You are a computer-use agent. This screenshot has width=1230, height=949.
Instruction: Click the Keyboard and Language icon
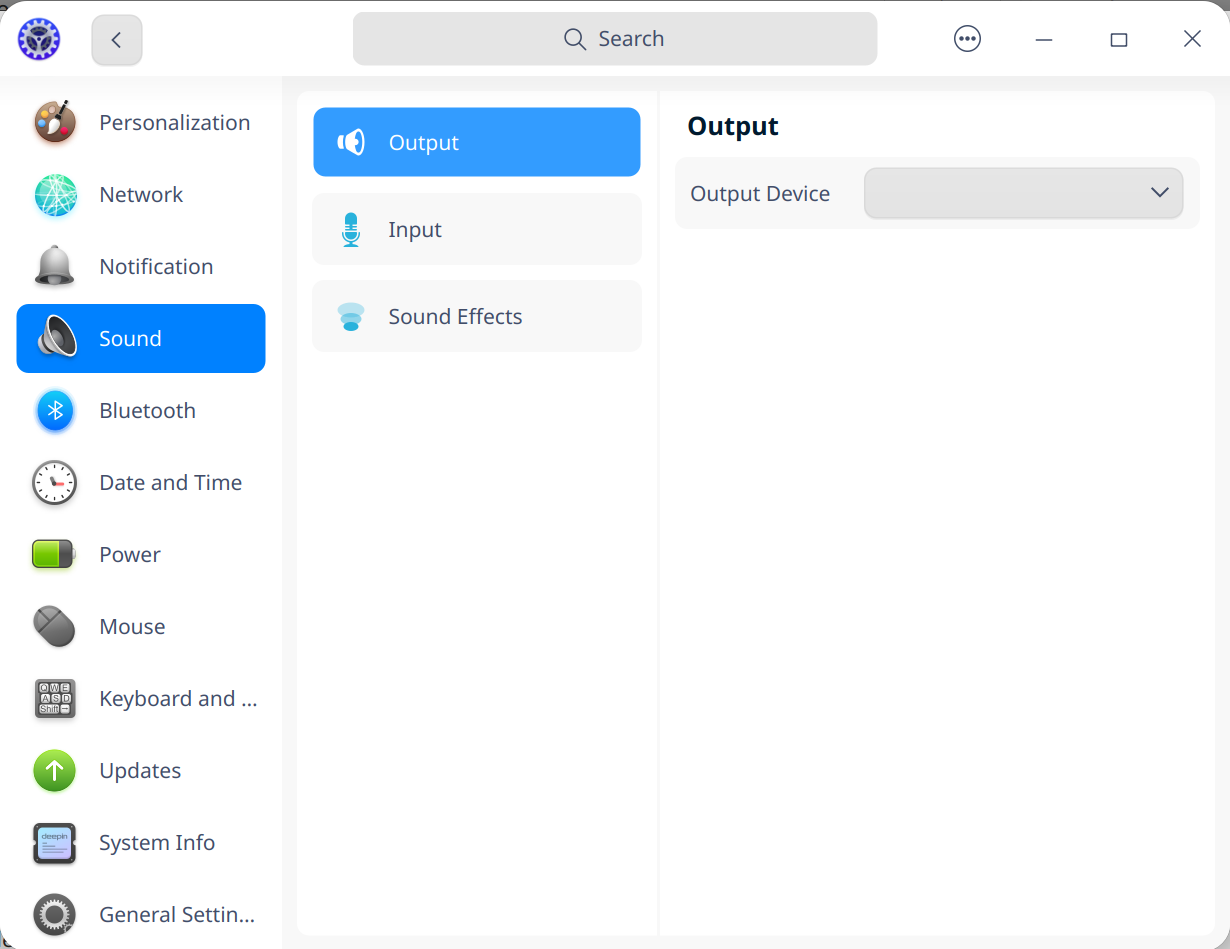tap(55, 699)
